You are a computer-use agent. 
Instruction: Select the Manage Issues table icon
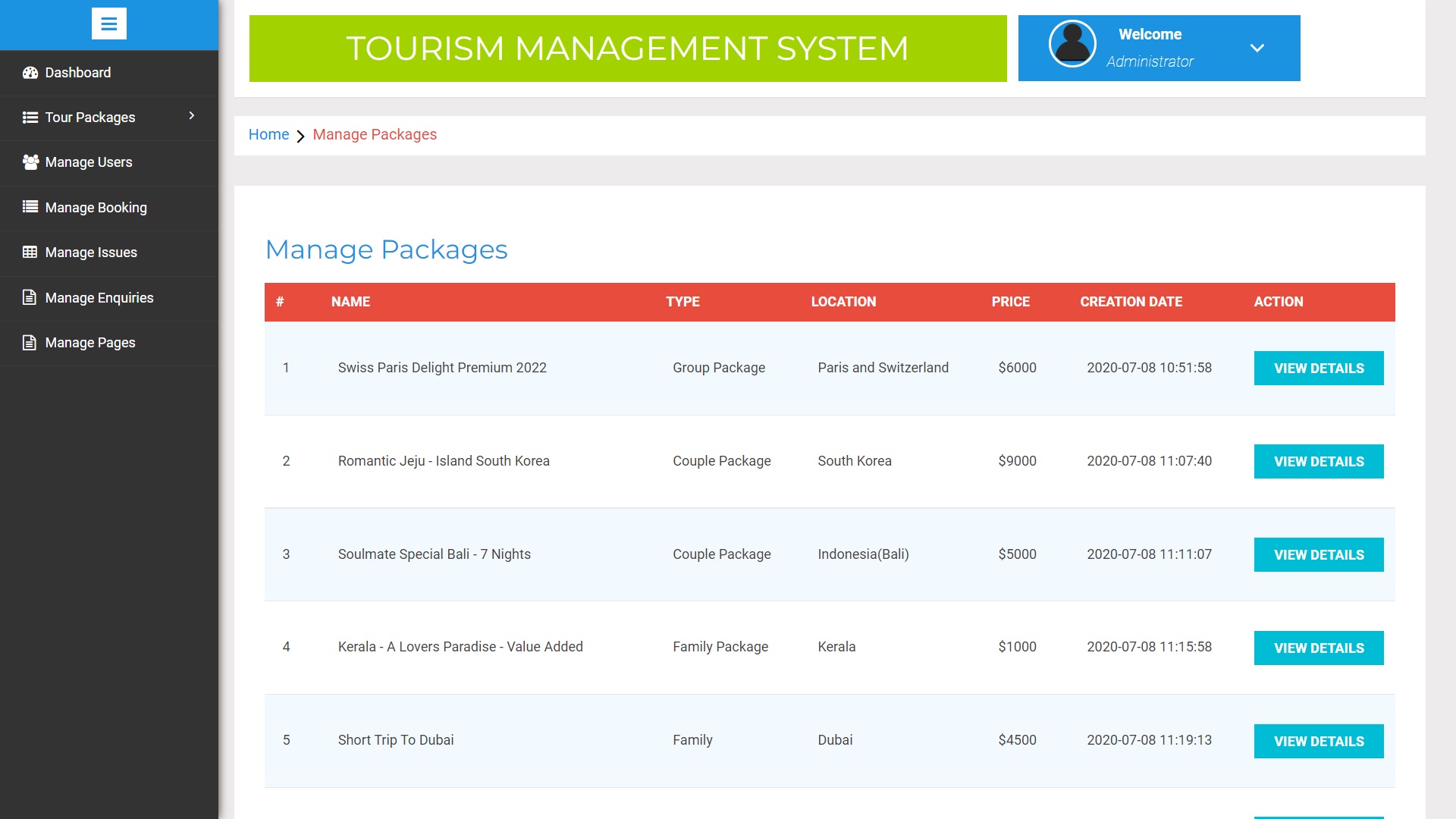(x=29, y=252)
